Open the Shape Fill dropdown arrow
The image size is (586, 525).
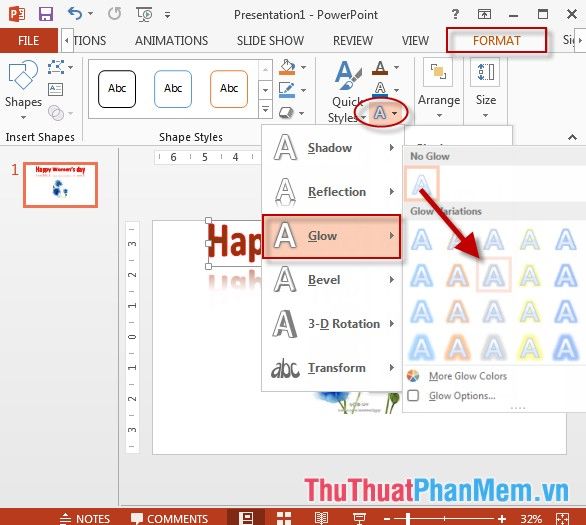point(303,68)
